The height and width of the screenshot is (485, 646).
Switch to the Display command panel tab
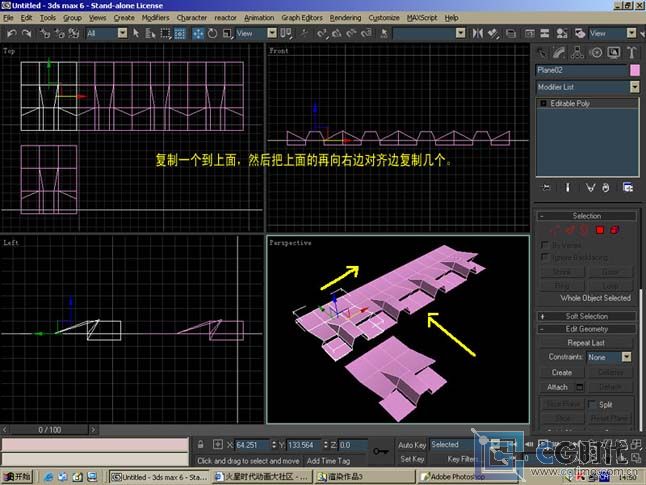pos(614,52)
